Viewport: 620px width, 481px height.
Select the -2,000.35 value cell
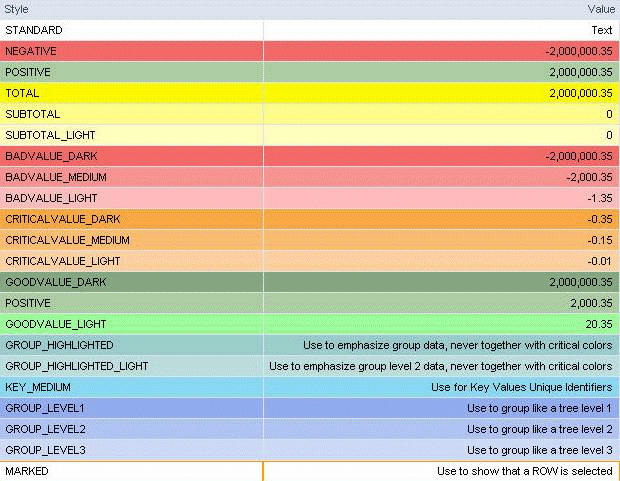point(580,177)
